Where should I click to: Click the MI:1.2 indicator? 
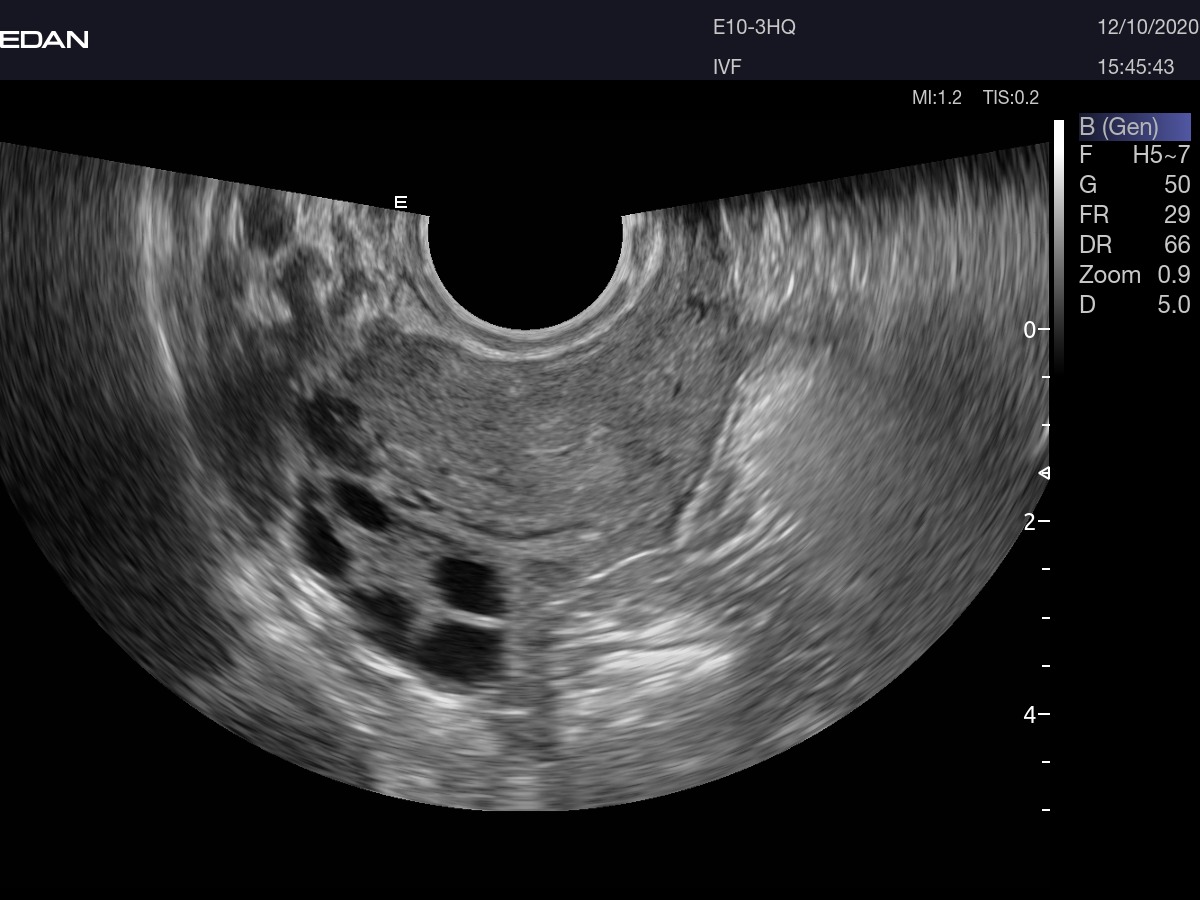(936, 97)
